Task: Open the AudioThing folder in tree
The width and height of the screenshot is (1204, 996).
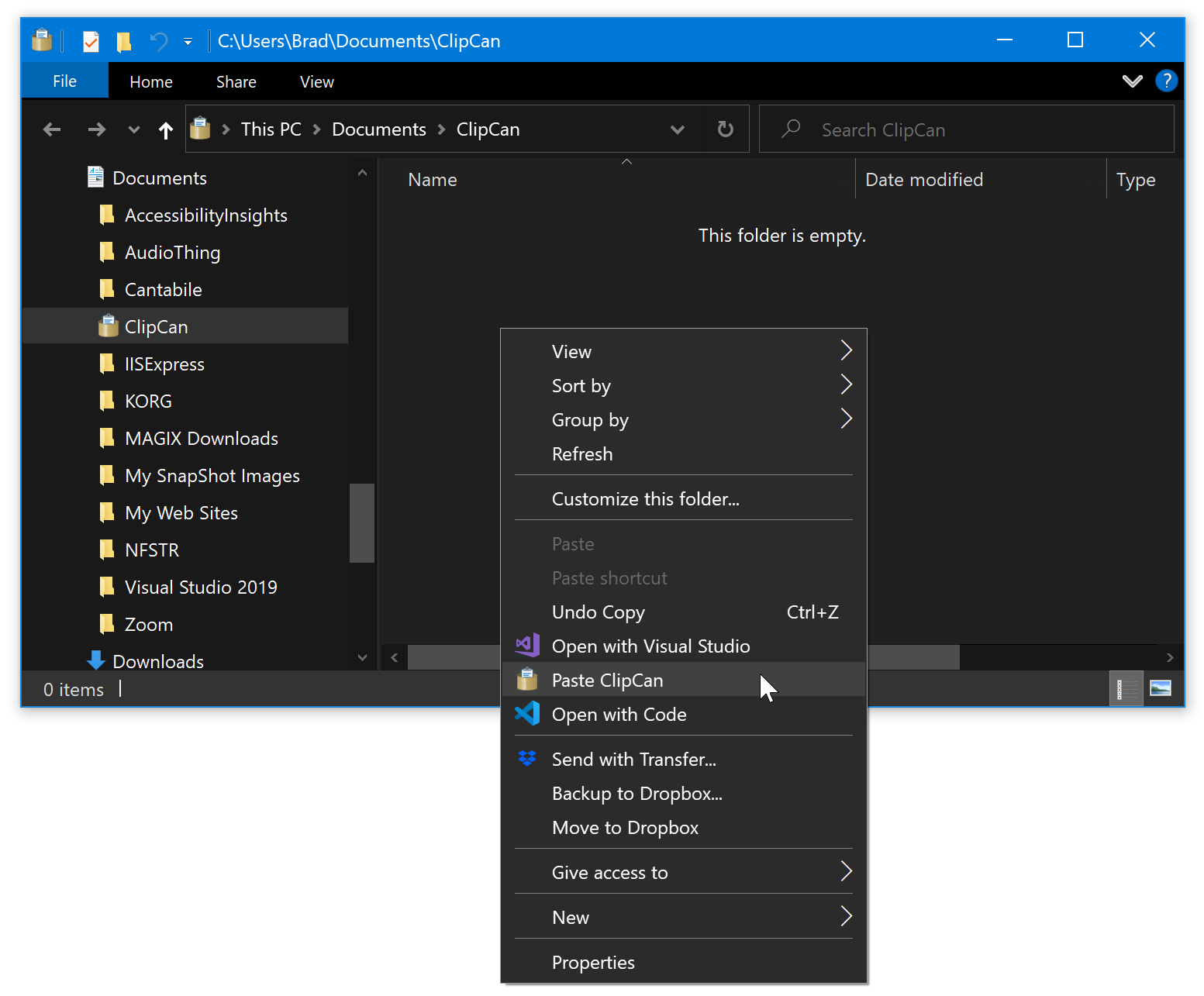Action: [172, 253]
